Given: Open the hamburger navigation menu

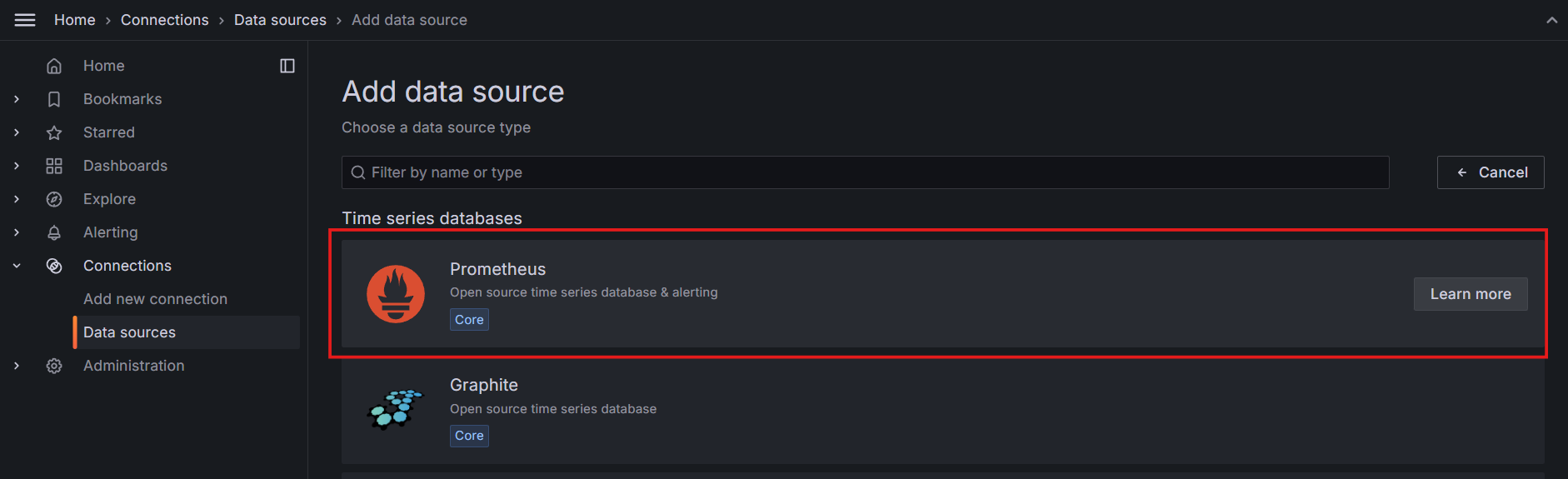Looking at the screenshot, I should (x=25, y=20).
